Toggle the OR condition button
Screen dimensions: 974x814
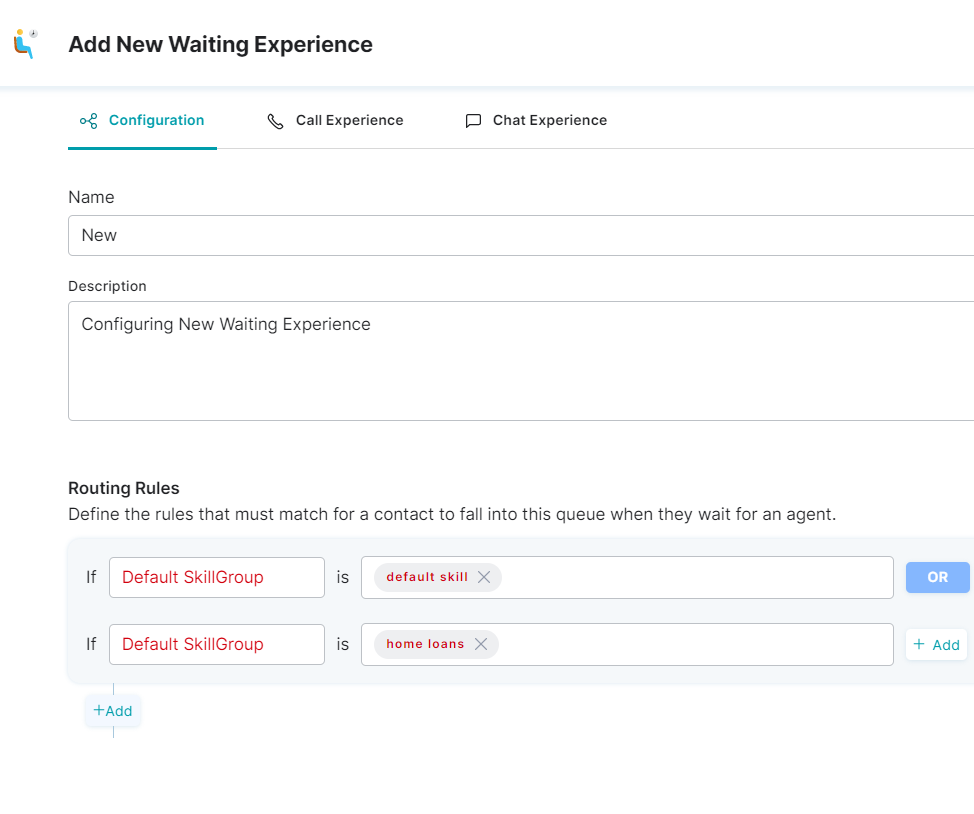pos(937,577)
